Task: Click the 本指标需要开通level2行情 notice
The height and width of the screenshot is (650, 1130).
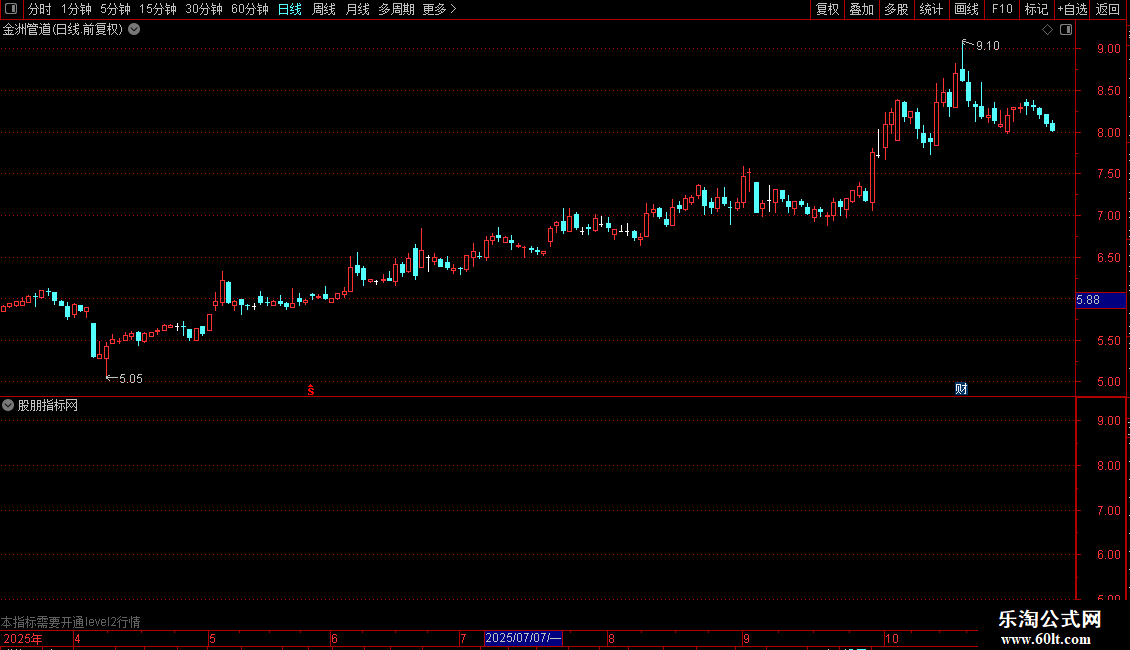Action: (x=71, y=622)
